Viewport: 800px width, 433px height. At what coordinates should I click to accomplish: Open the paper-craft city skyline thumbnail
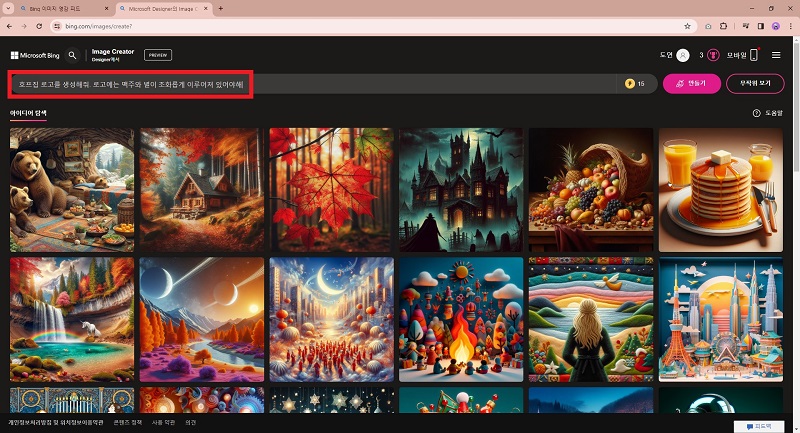click(720, 319)
